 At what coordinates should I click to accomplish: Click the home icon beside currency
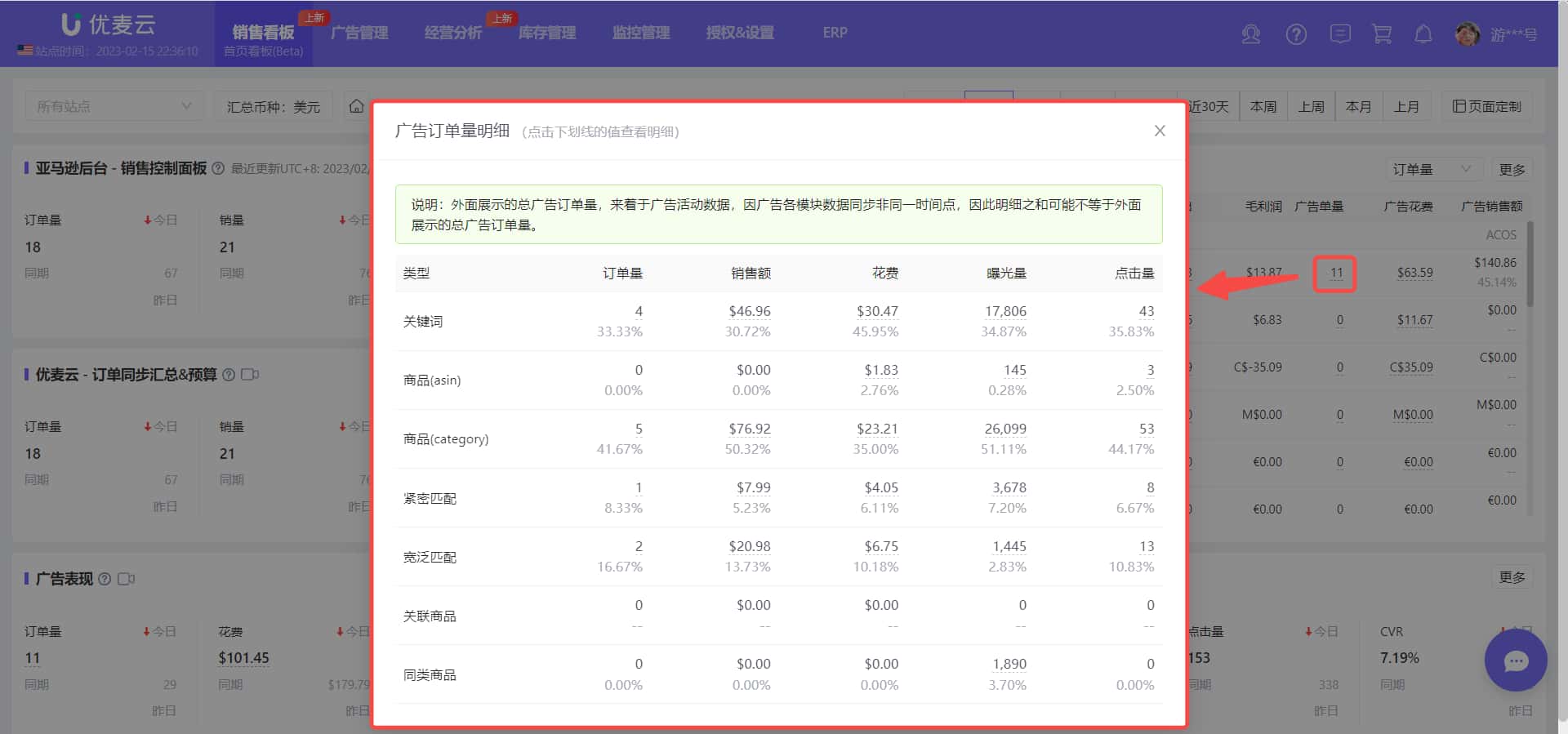coord(357,106)
